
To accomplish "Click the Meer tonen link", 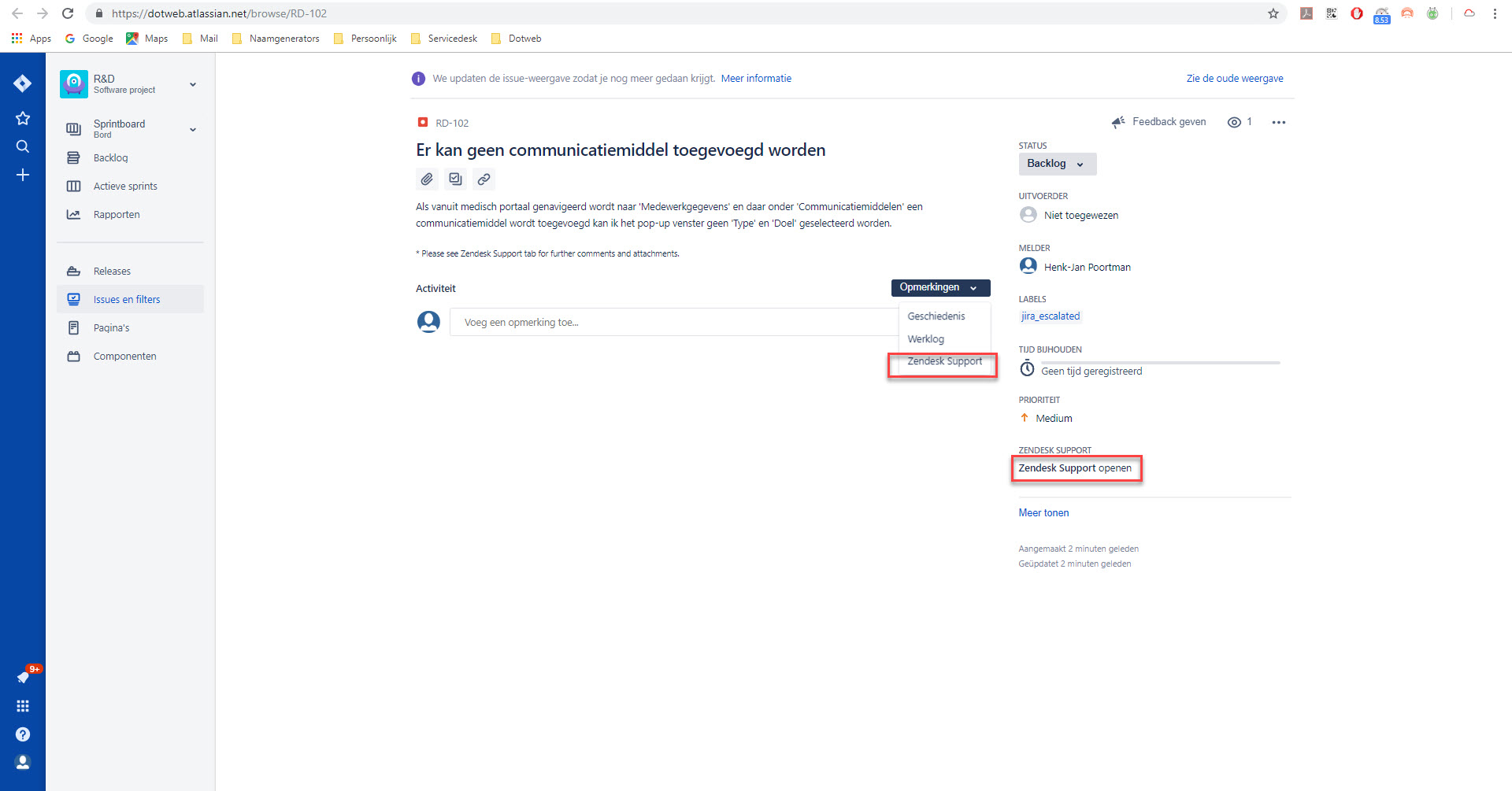I will pyautogui.click(x=1043, y=513).
